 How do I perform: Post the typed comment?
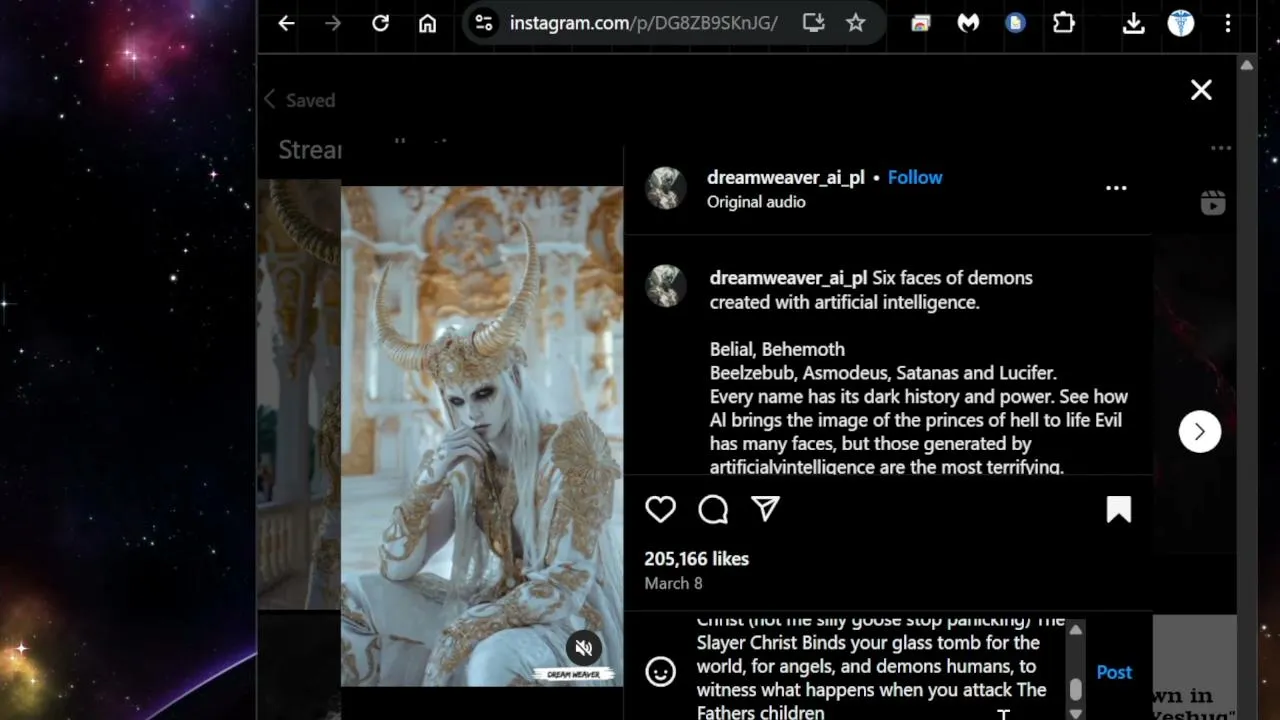tap(1114, 672)
